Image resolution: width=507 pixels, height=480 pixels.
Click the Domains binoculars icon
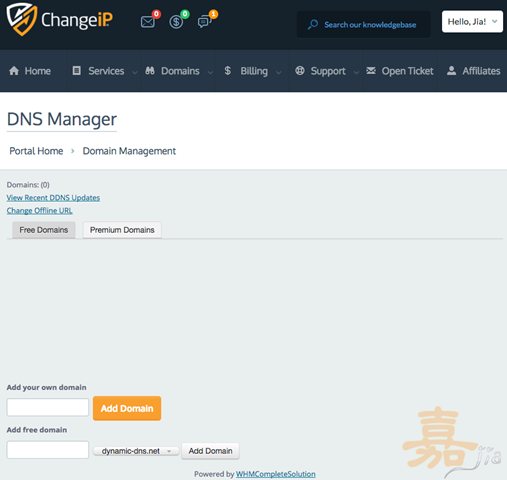click(150, 71)
